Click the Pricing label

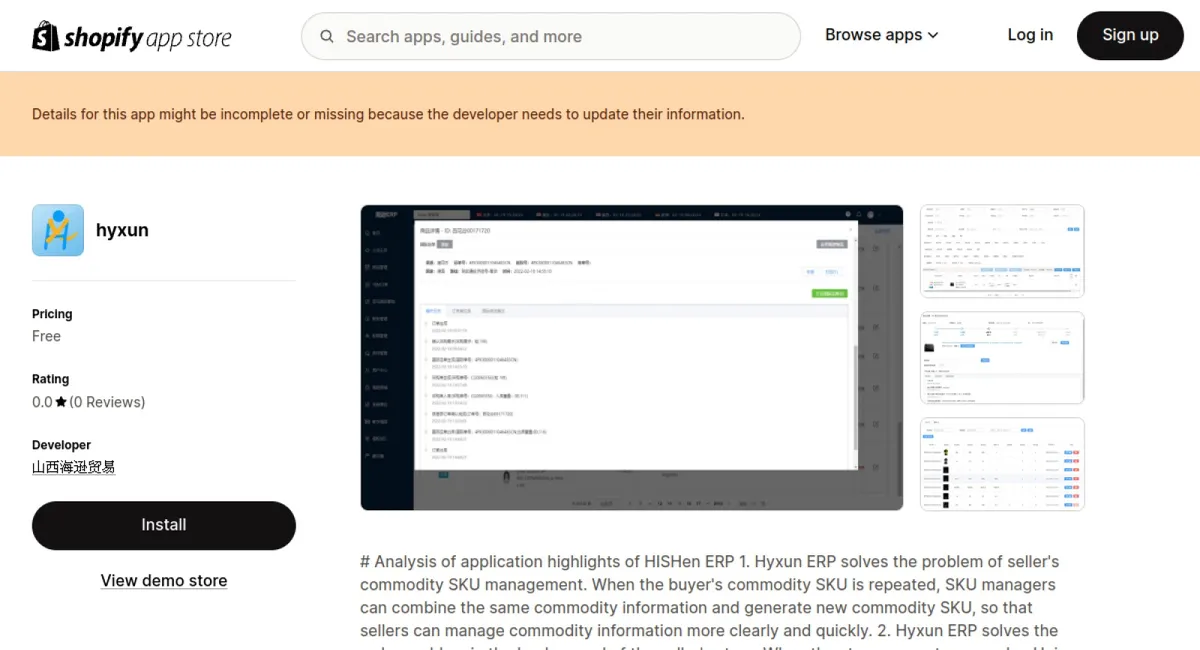[x=52, y=314]
